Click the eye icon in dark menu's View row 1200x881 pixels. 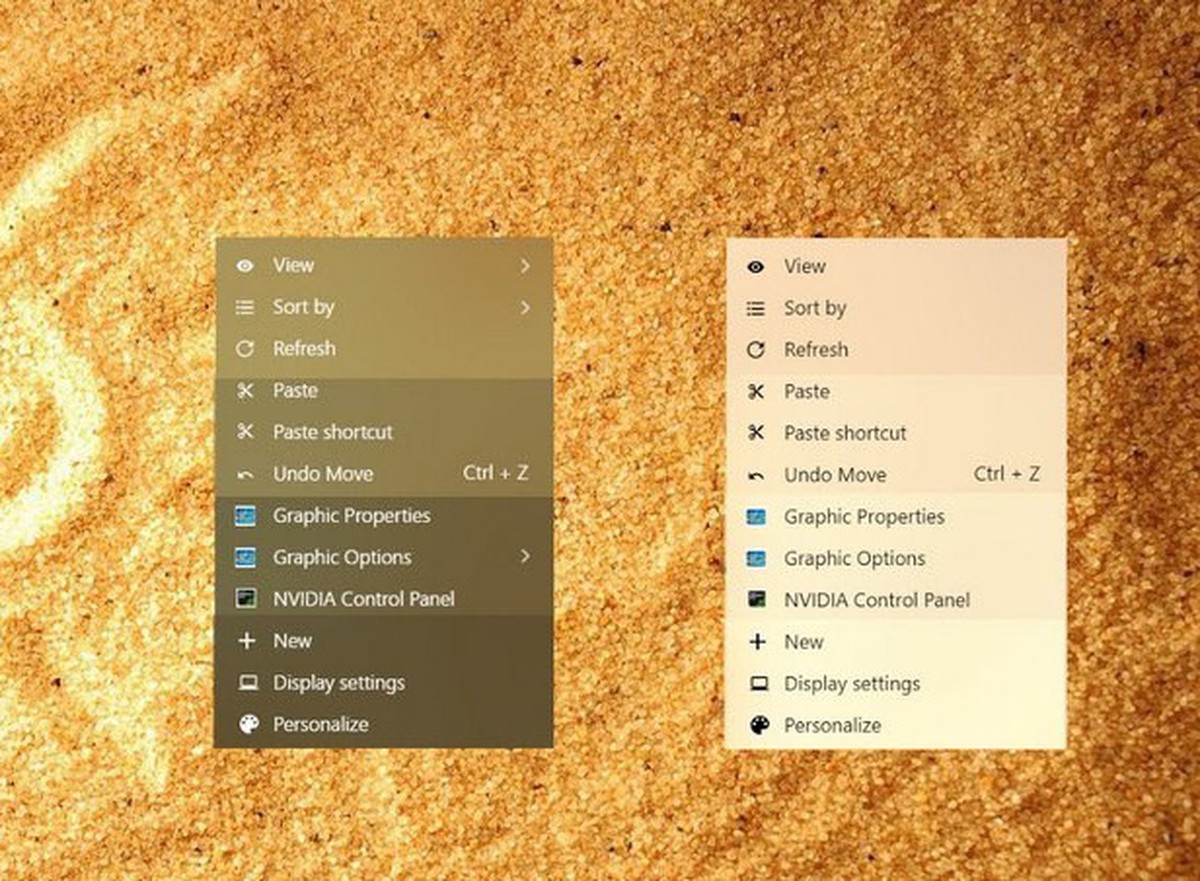(245, 266)
